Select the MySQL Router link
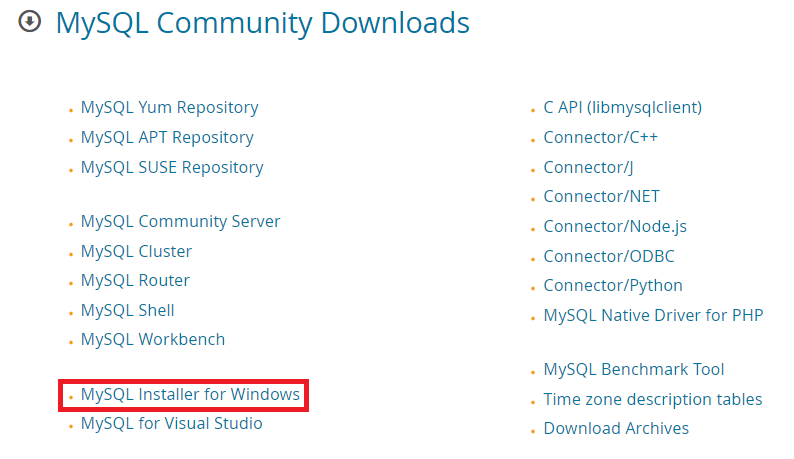Viewport: 794px width, 459px height. click(135, 280)
